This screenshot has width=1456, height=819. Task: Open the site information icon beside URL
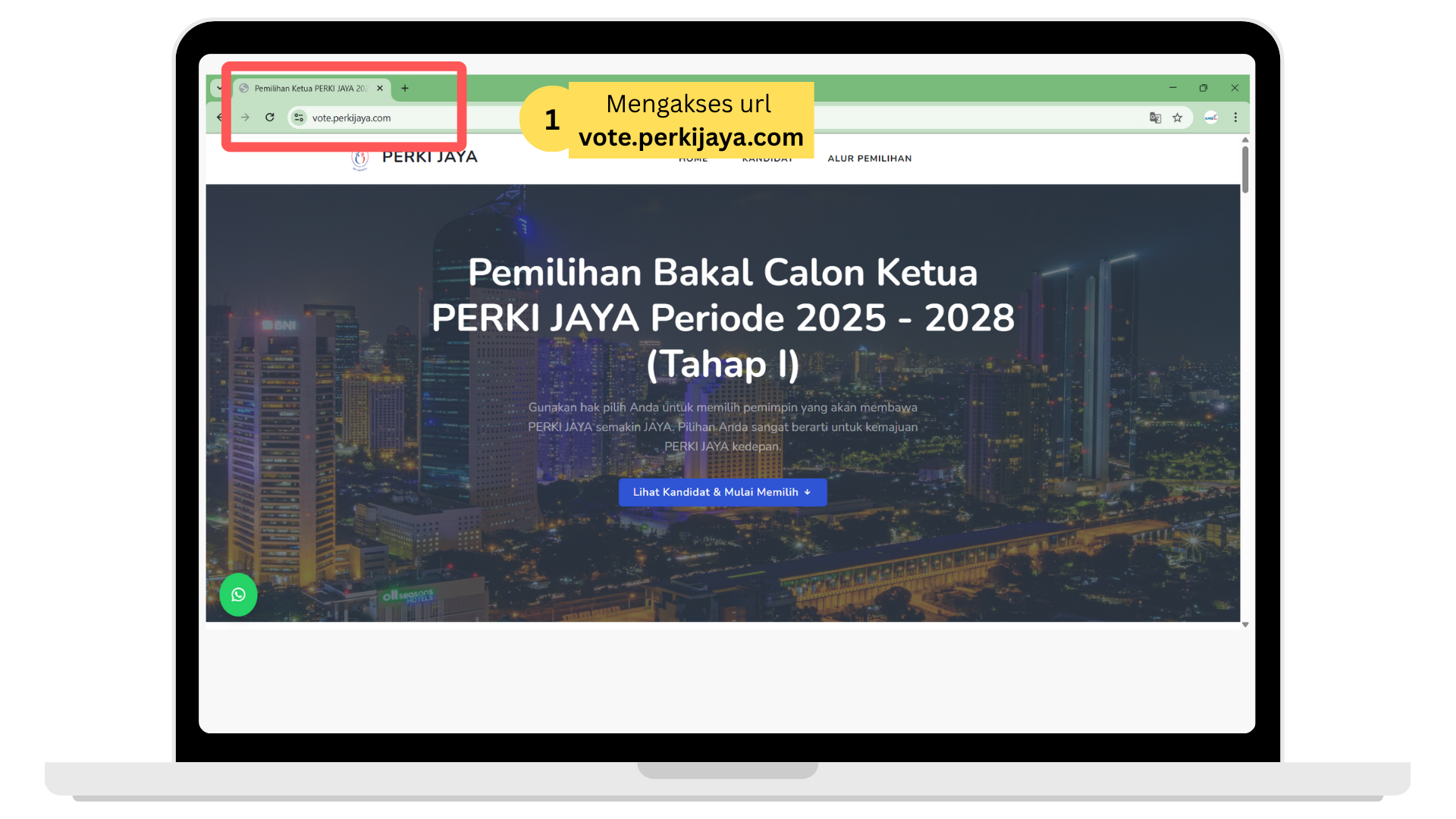299,118
